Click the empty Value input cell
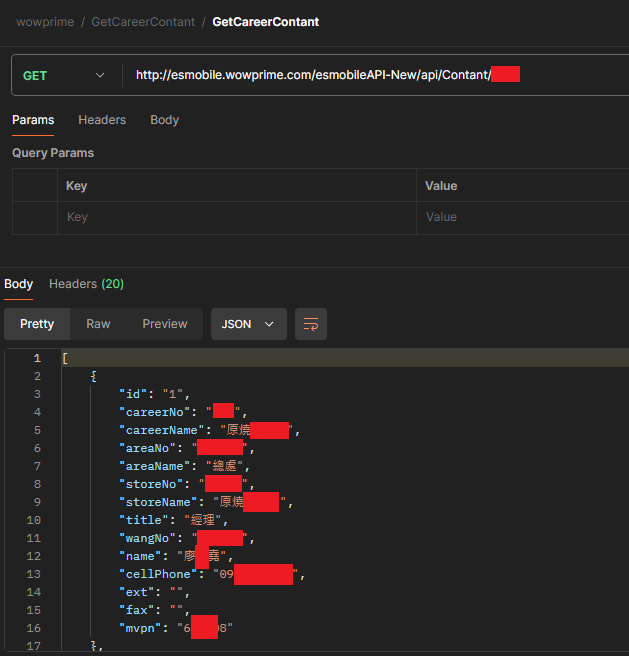The image size is (629, 656). pyautogui.click(x=523, y=217)
